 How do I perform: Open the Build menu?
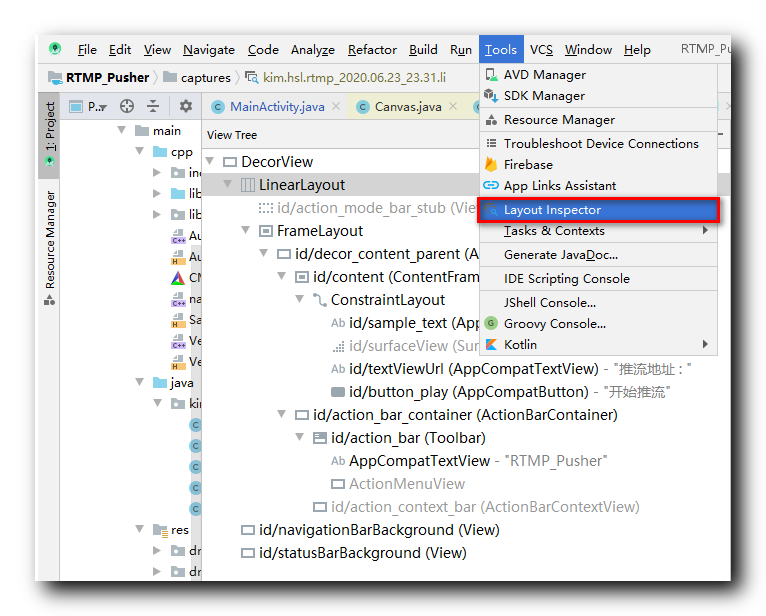coord(423,50)
